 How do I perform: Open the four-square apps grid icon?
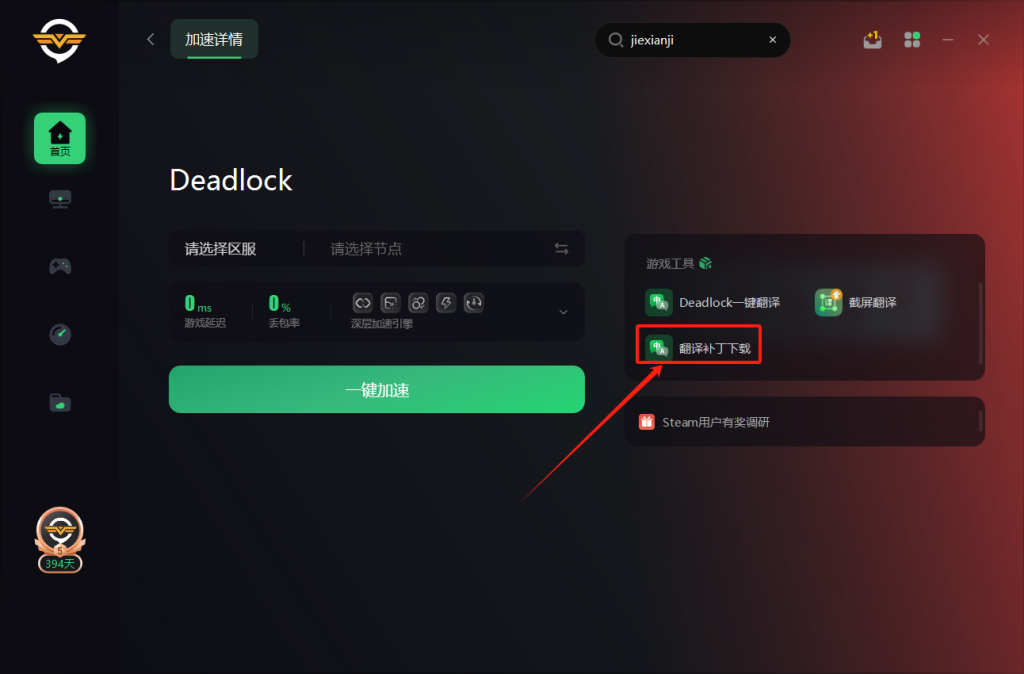tap(912, 40)
